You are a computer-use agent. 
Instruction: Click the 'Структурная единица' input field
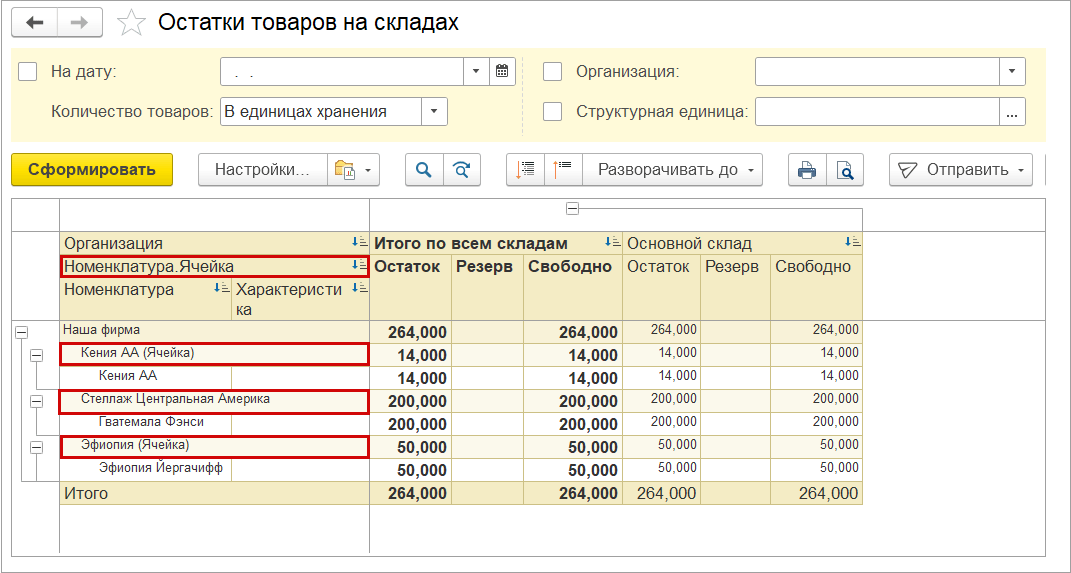point(877,111)
